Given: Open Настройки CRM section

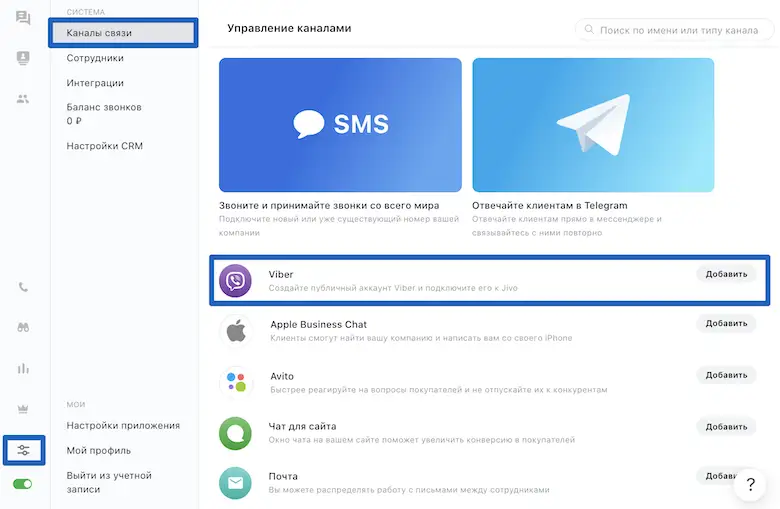Looking at the screenshot, I should pos(104,146).
